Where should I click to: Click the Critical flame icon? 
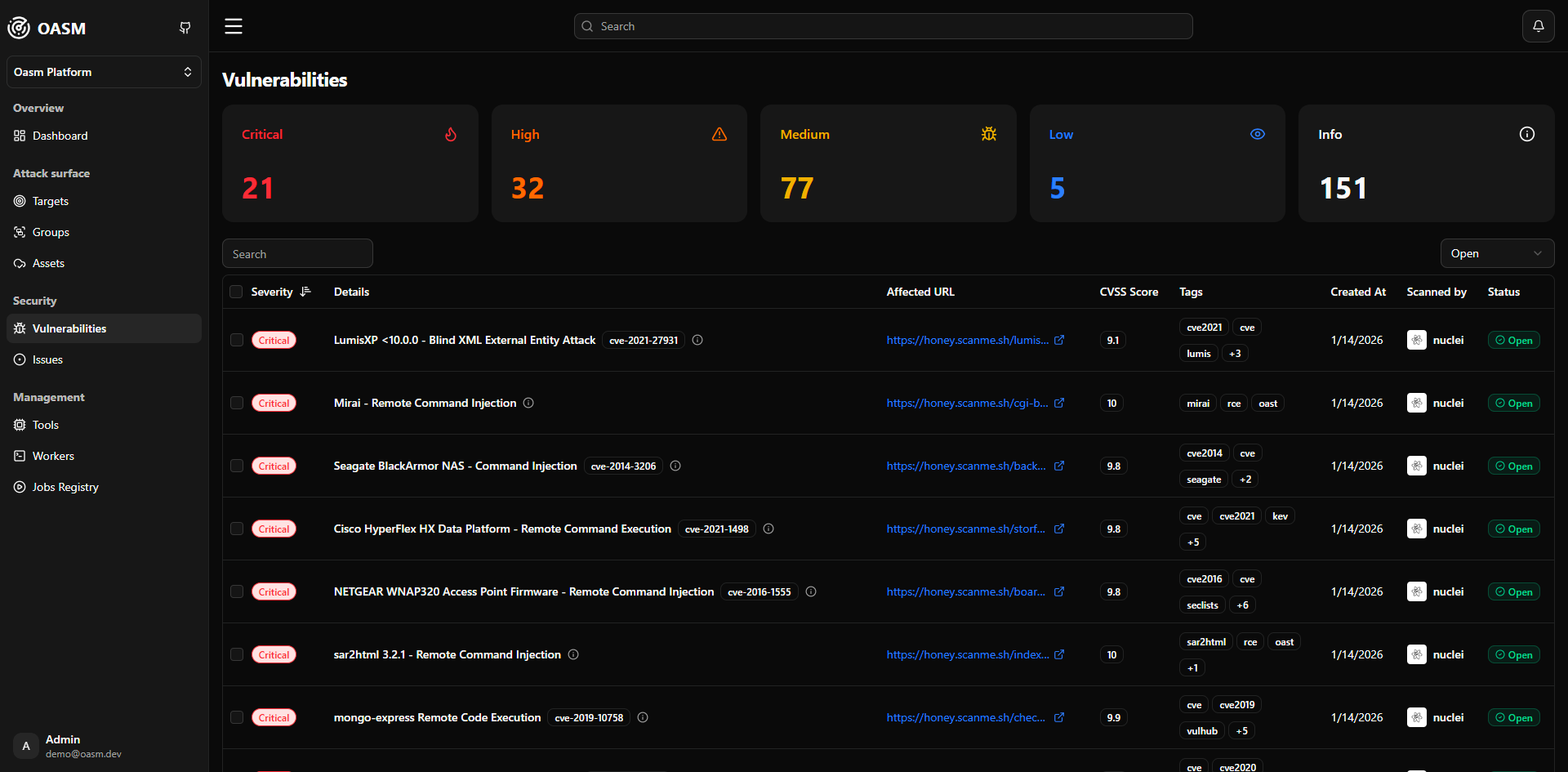click(451, 134)
